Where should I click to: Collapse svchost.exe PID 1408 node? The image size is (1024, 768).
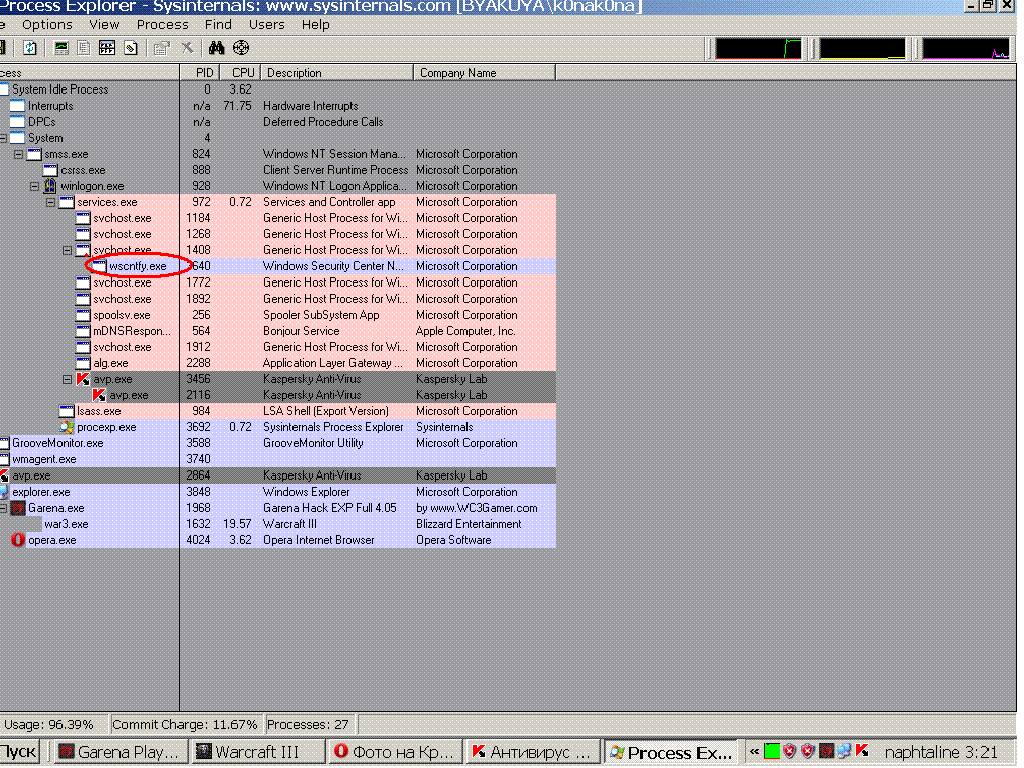(x=67, y=250)
